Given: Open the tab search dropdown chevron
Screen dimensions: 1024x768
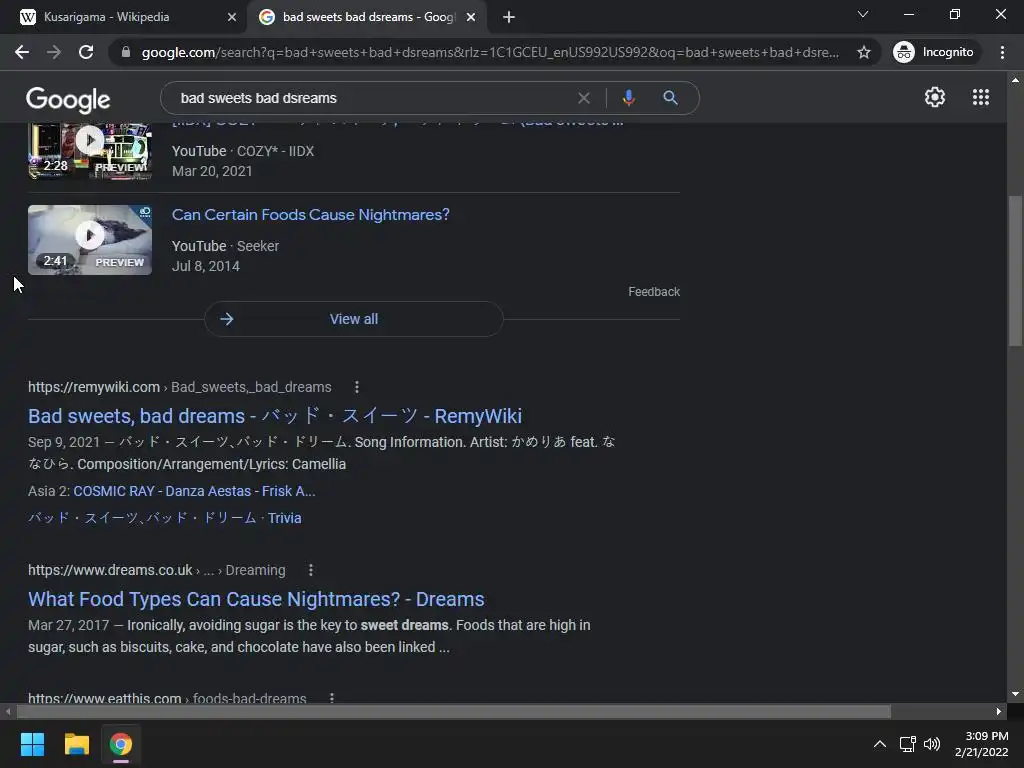Looking at the screenshot, I should tap(863, 14).
